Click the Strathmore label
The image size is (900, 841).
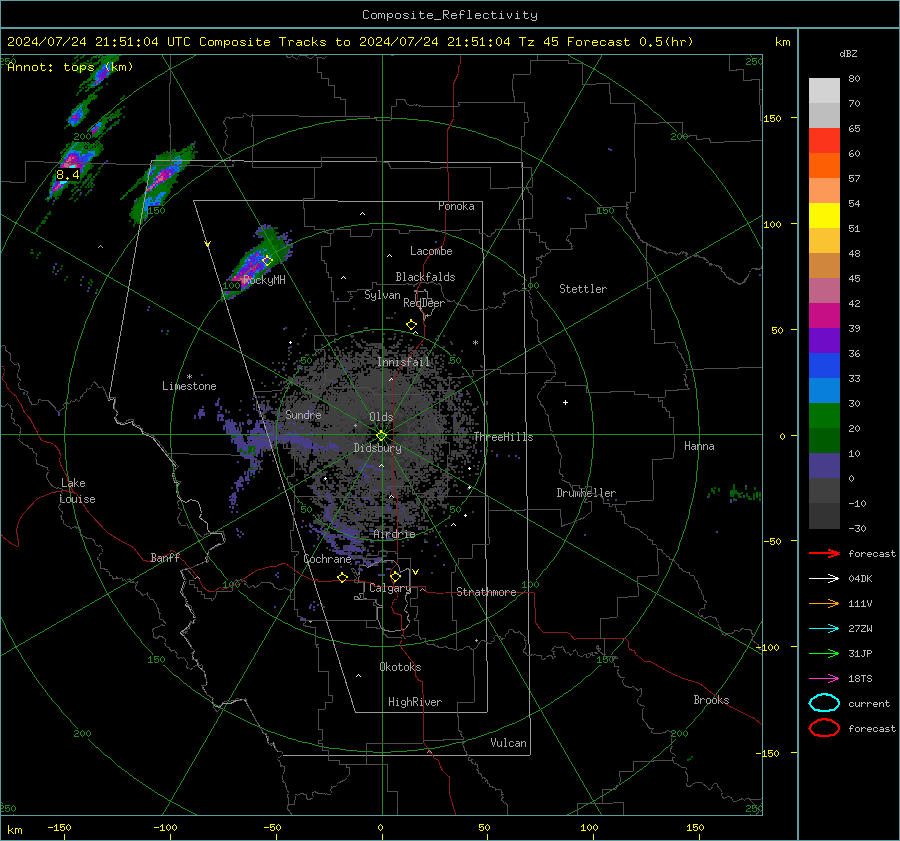[x=486, y=592]
